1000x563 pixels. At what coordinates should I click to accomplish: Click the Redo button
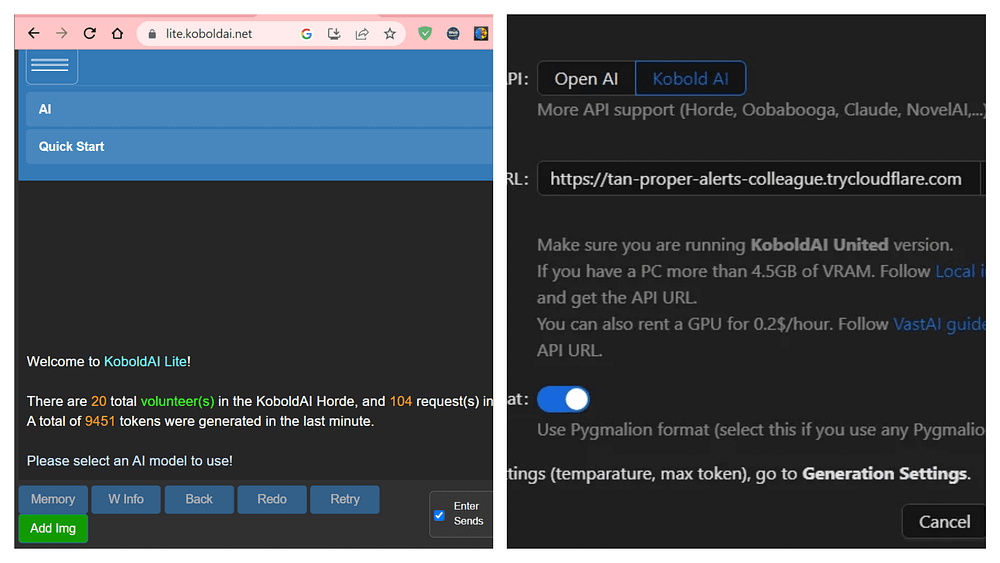pyautogui.click(x=272, y=499)
